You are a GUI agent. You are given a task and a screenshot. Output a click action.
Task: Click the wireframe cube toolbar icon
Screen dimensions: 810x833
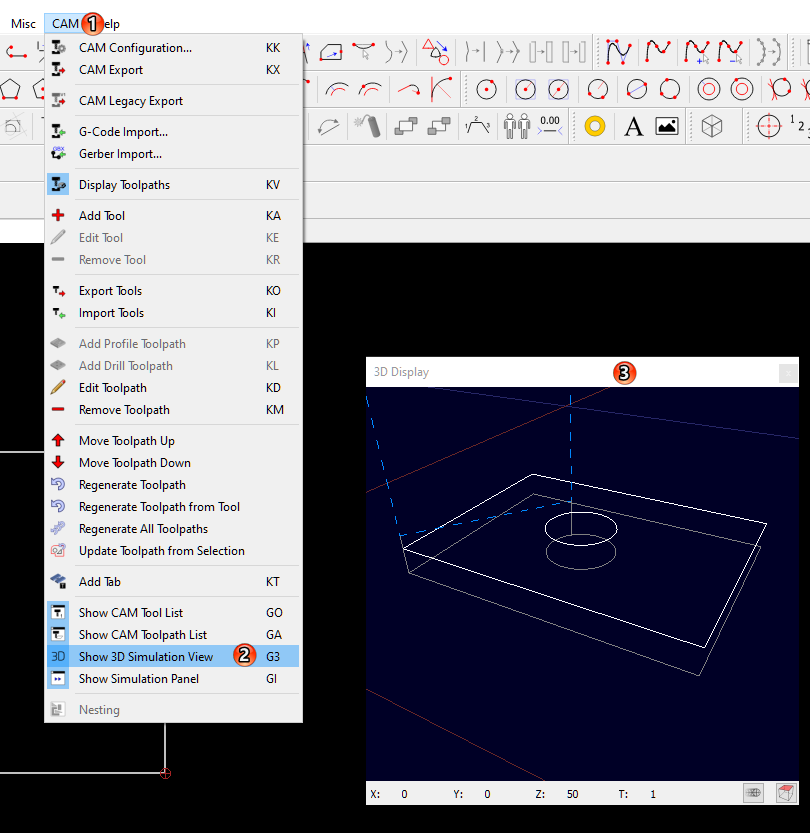[712, 126]
